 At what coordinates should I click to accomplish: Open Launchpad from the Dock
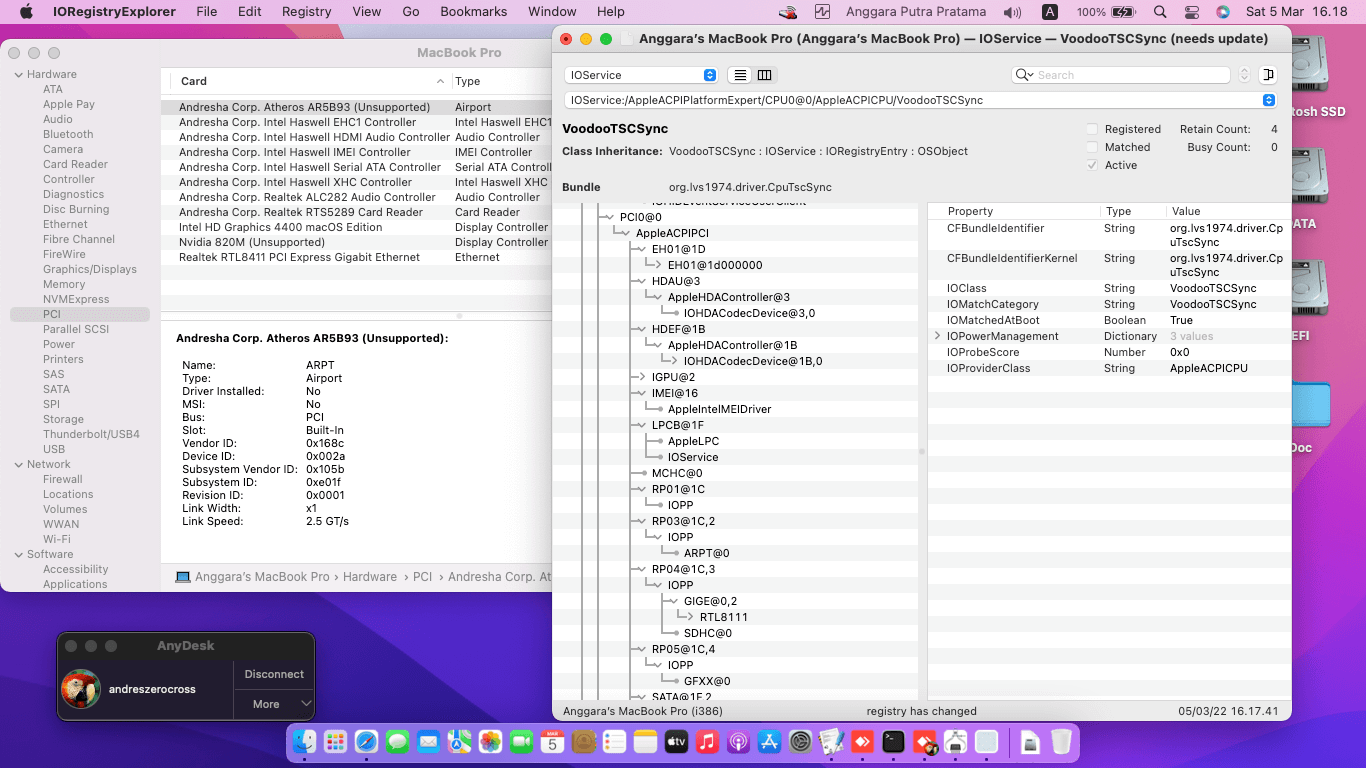(x=335, y=741)
